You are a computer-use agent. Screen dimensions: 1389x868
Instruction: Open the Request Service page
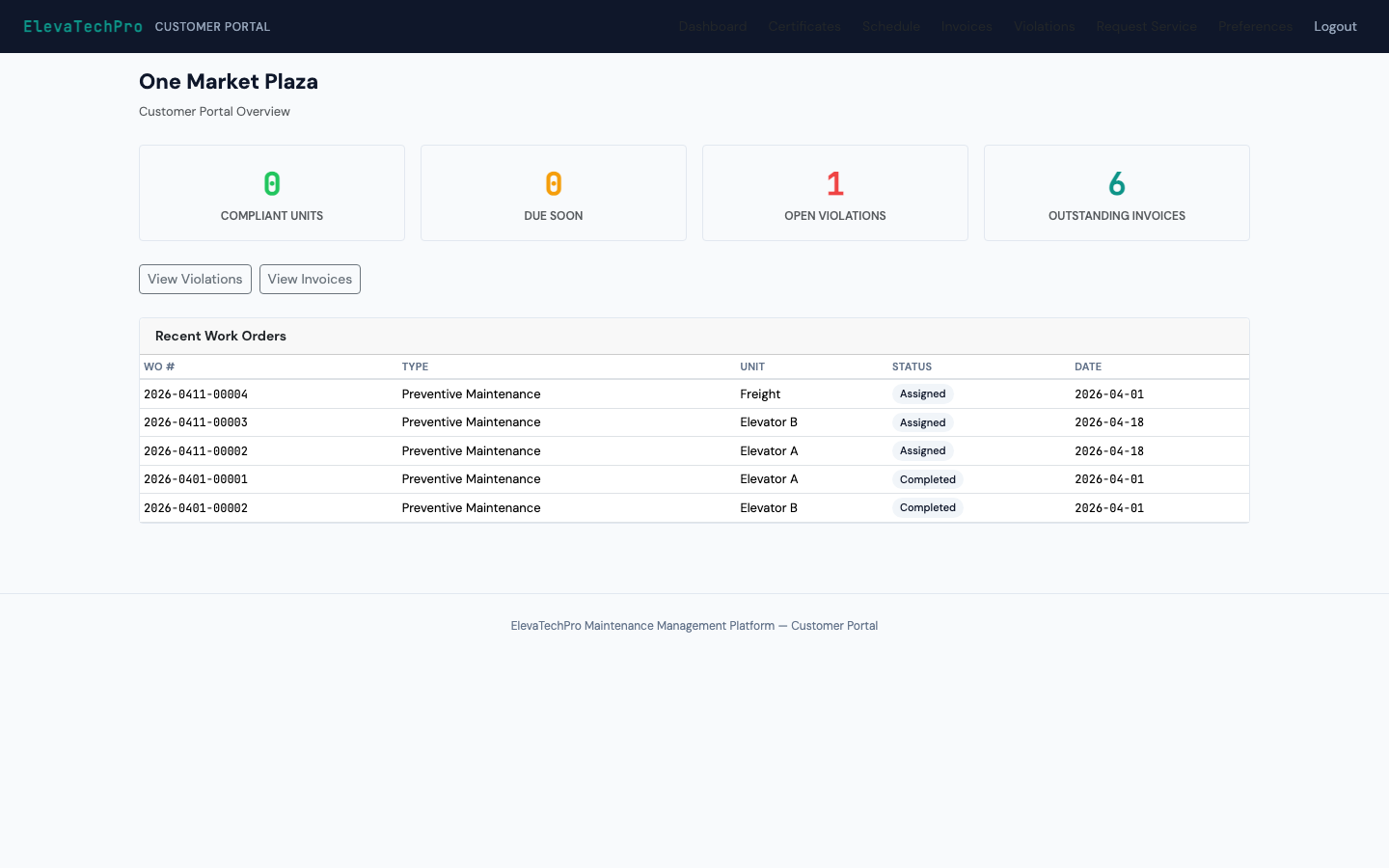tap(1146, 26)
